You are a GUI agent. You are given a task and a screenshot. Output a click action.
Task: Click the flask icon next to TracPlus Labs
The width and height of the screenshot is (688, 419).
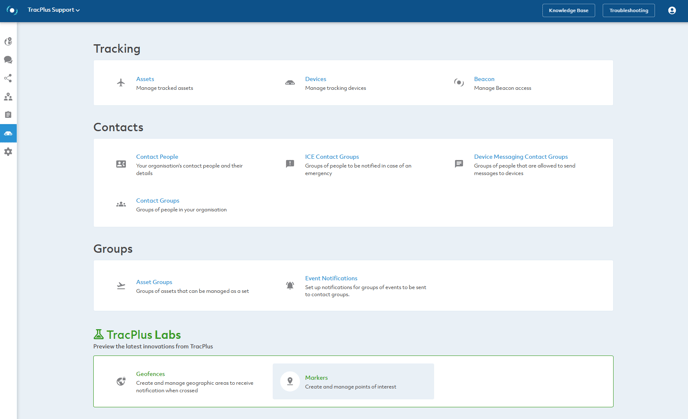[98, 334]
